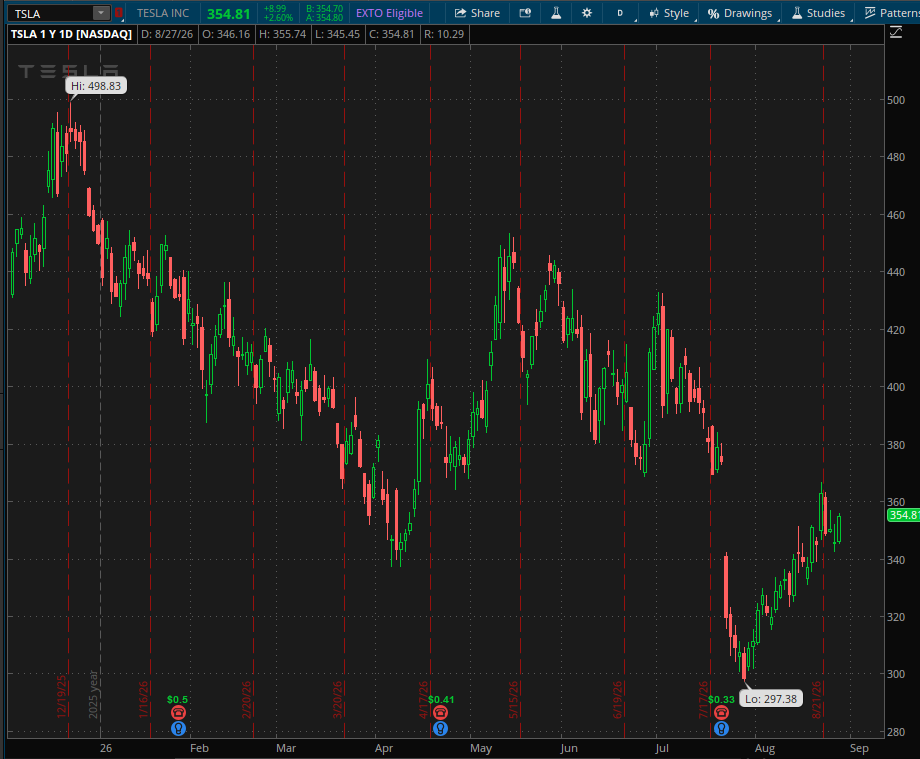Viewport: 920px width, 759px height.
Task: Click the L: 345.45 low value in header
Action: coord(337,34)
